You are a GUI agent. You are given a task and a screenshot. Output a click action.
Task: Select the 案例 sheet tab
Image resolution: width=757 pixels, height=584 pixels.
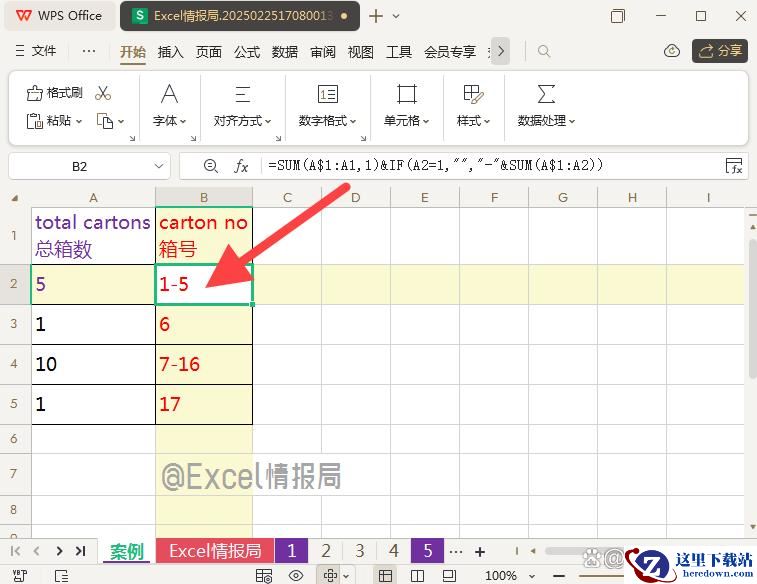[126, 551]
